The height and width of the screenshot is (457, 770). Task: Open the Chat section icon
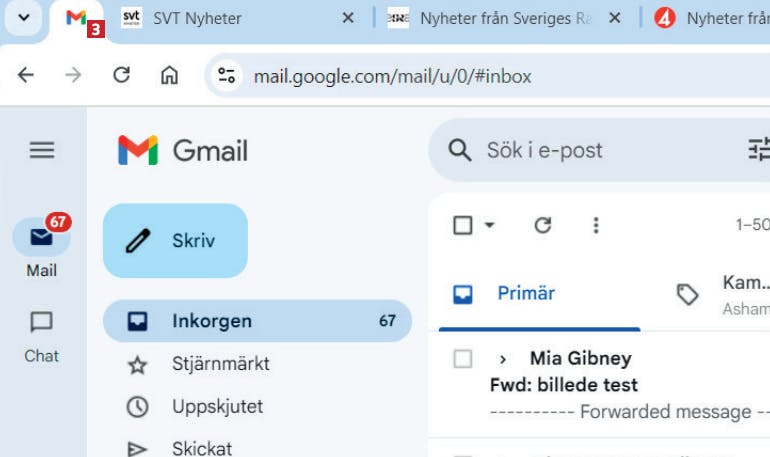[41, 323]
